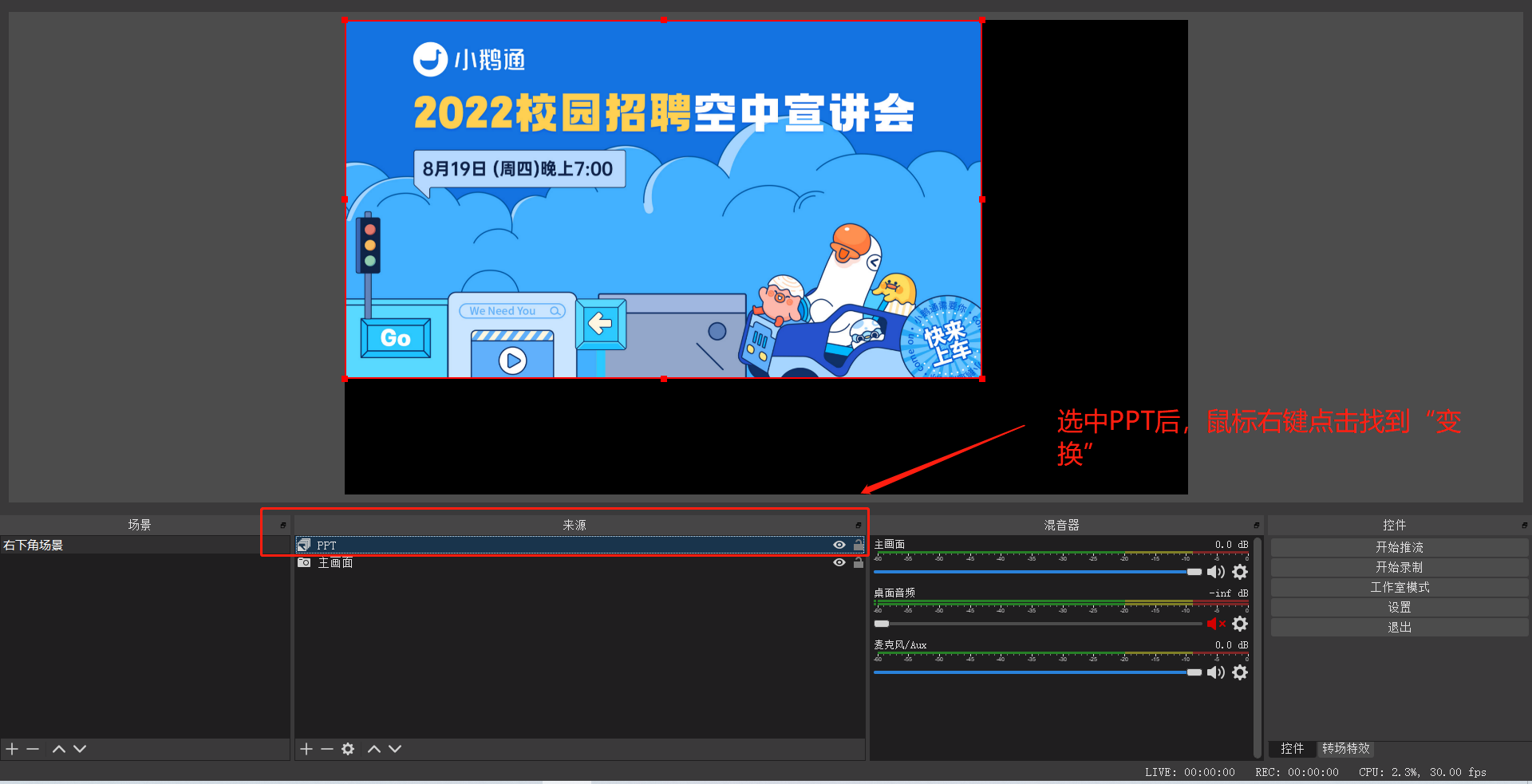The image size is (1532, 784).
Task: Pop out the 场景 dock panel
Action: click(283, 526)
